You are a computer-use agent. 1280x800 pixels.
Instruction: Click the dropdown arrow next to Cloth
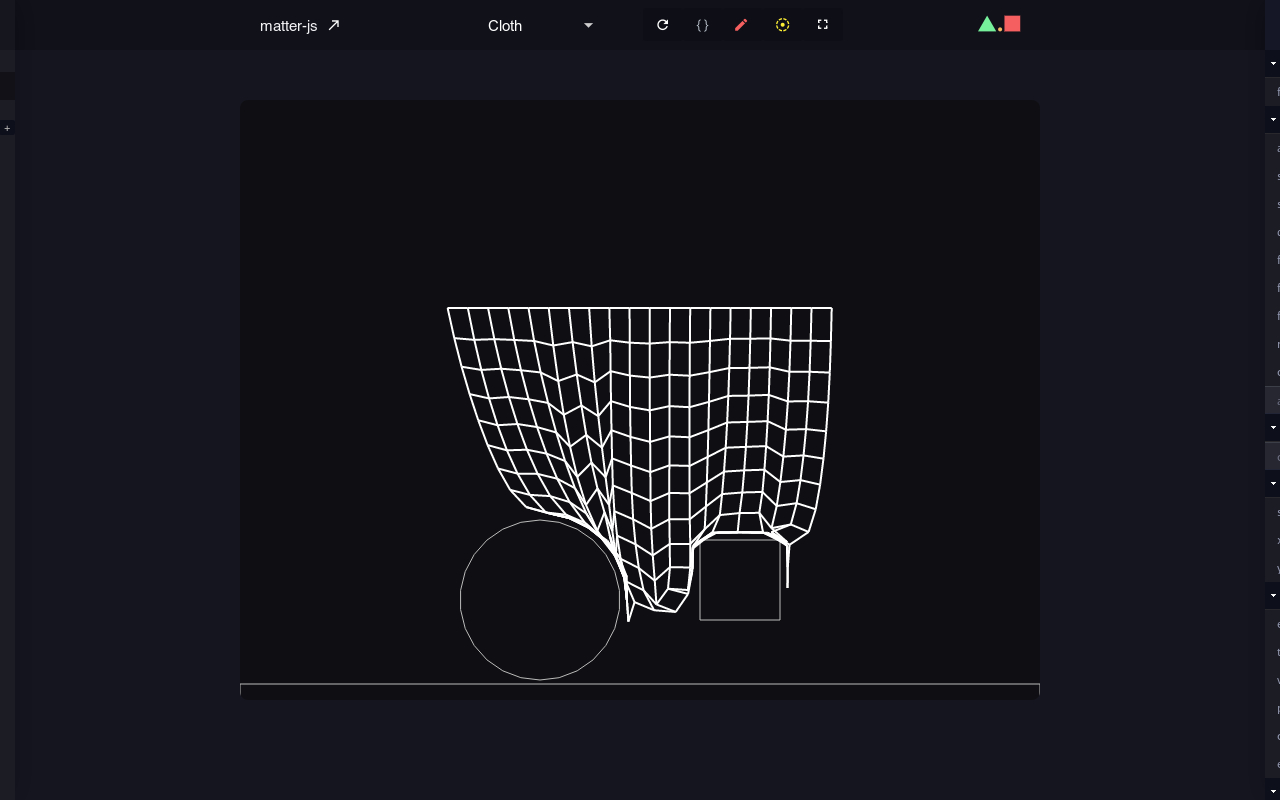588,26
